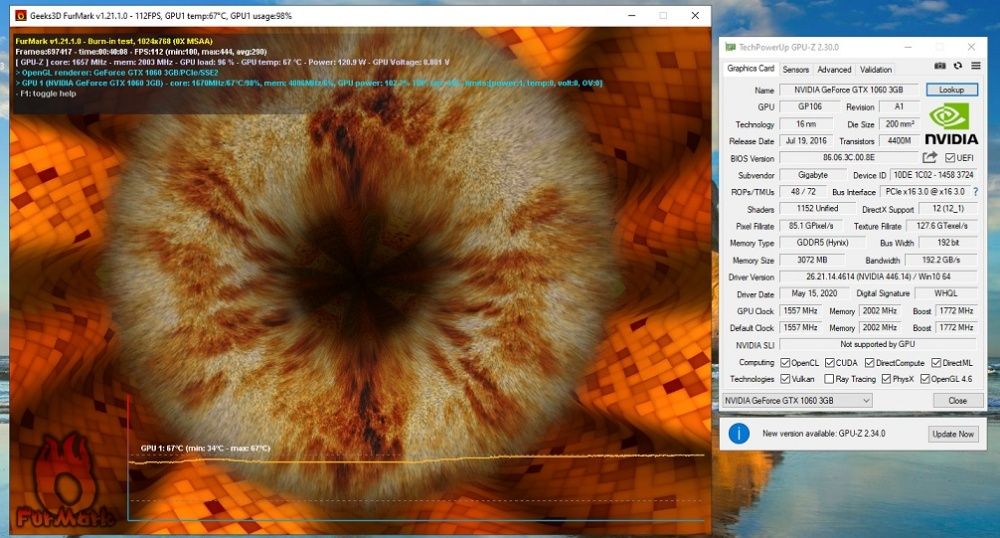Click the 'Gigabyte' Subvendor value
The image size is (1000, 538).
tap(812, 175)
